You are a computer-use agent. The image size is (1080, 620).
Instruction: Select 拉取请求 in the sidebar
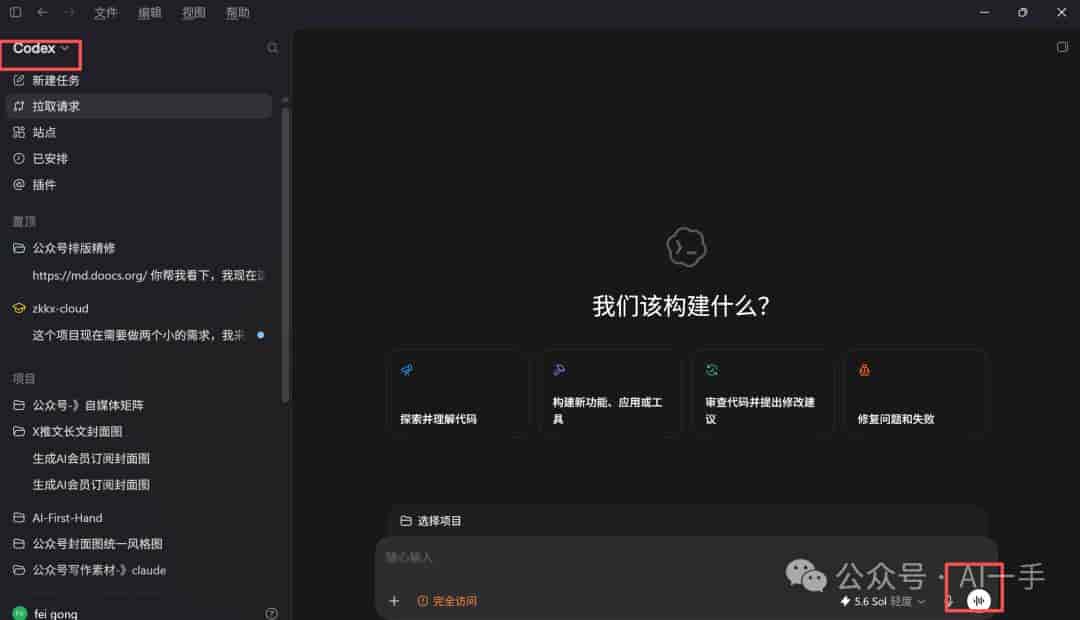pyautogui.click(x=138, y=106)
